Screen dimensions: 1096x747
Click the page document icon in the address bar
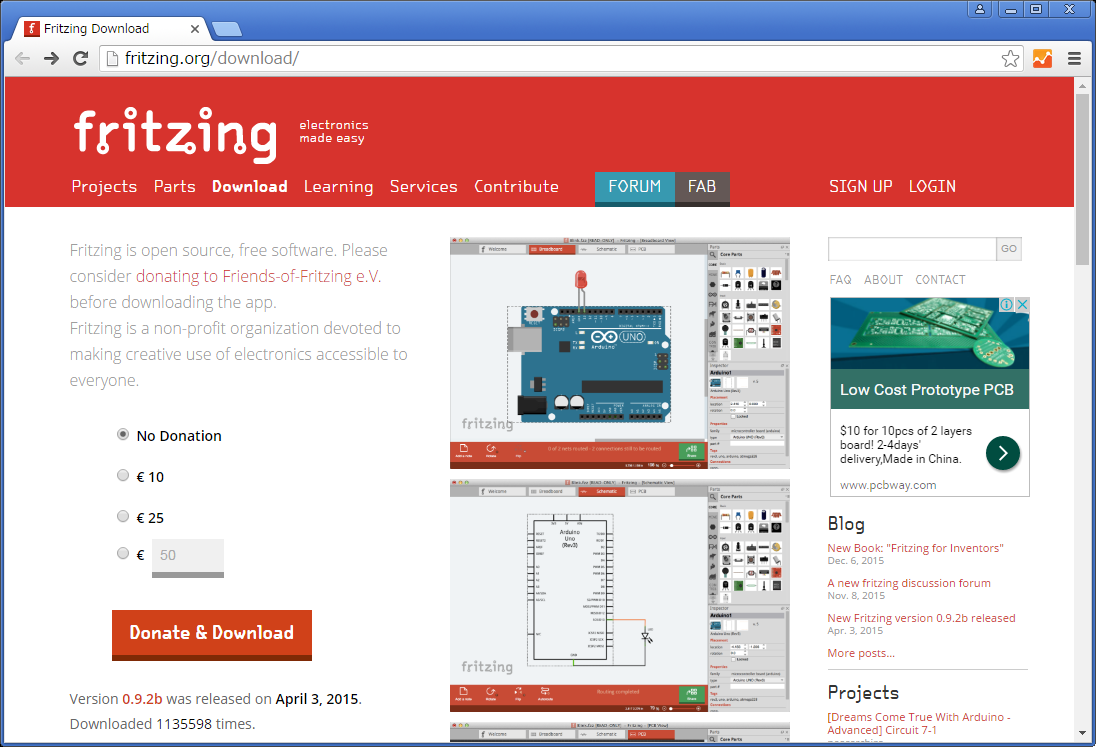coord(112,59)
